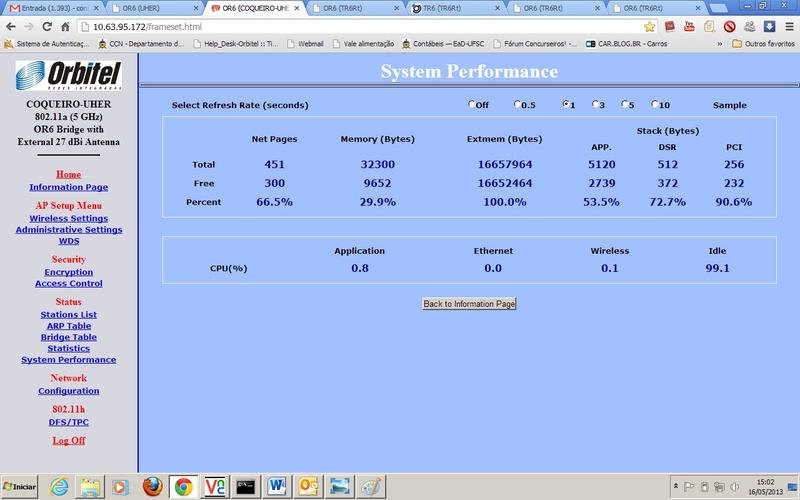Click the blue download-arrow extension icon

[769, 27]
